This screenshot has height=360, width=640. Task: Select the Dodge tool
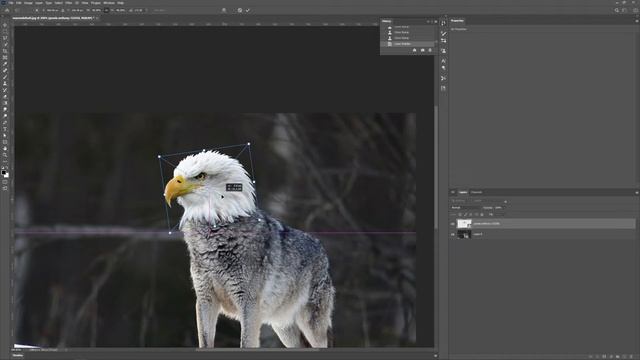click(5, 116)
